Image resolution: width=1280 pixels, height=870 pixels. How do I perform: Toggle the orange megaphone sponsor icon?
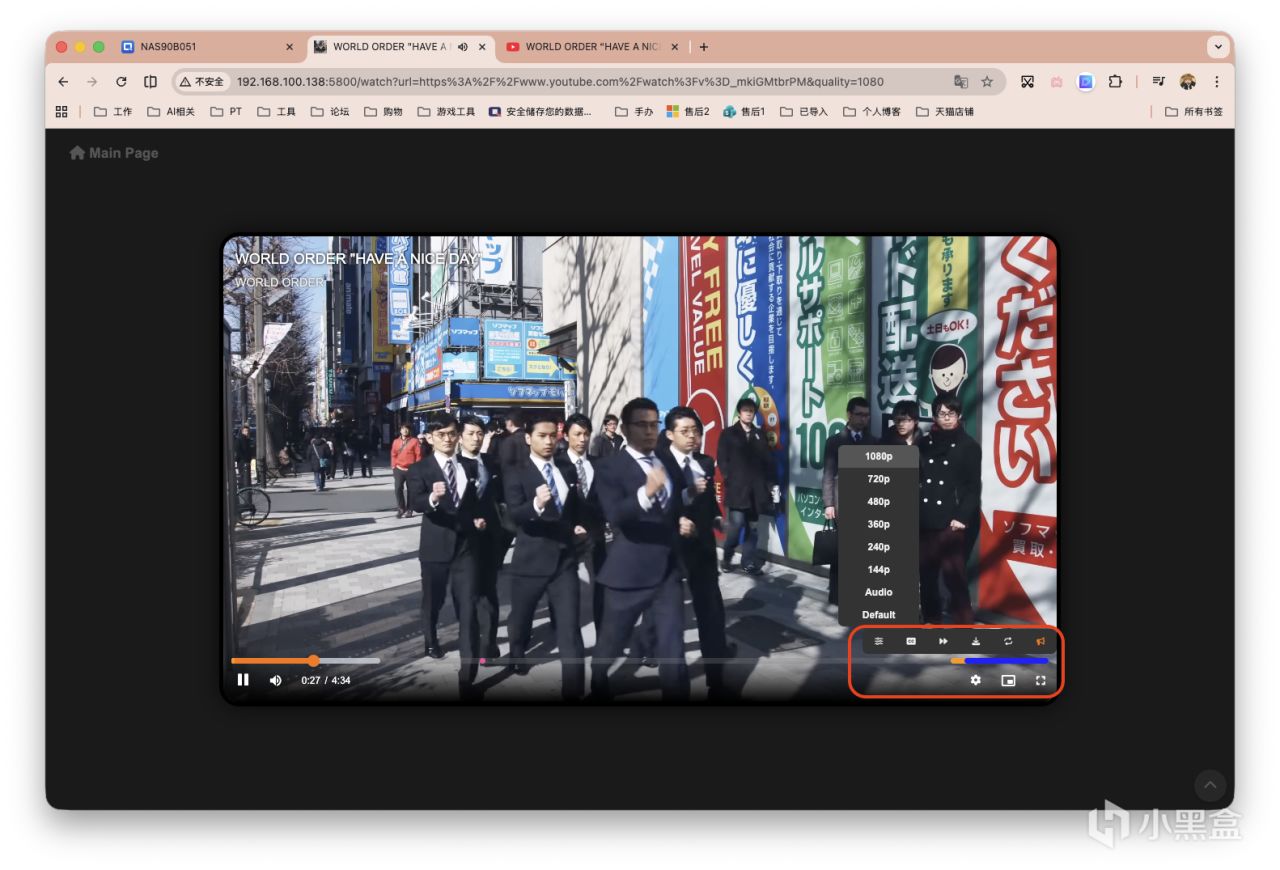tap(1041, 641)
